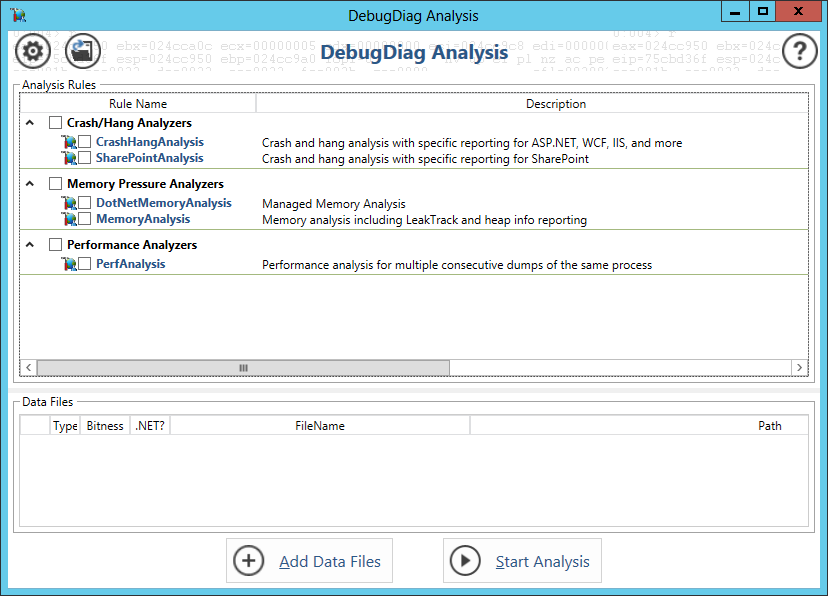Open the SharePointAnalysis rule link

(x=149, y=158)
